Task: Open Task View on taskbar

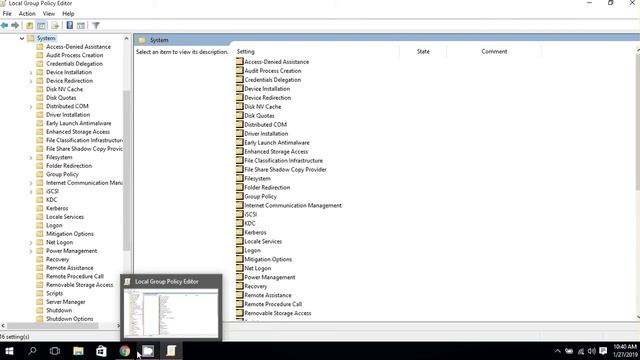Action: tap(55, 351)
